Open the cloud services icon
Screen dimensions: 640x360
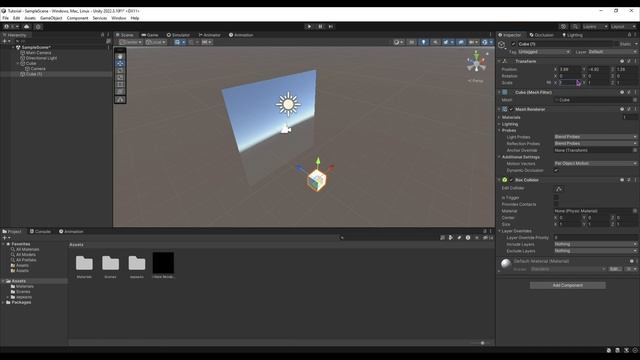pos(27,27)
